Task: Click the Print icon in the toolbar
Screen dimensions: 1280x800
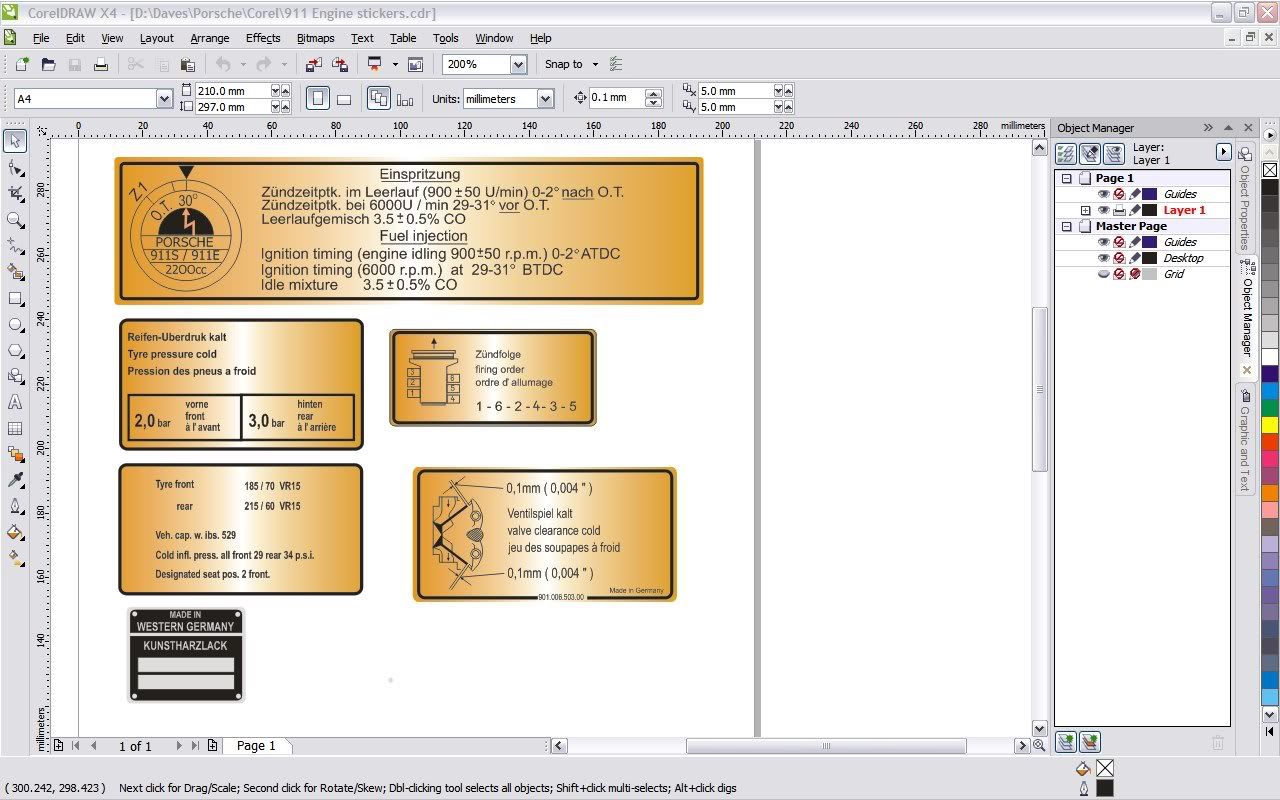Action: pyautogui.click(x=101, y=64)
